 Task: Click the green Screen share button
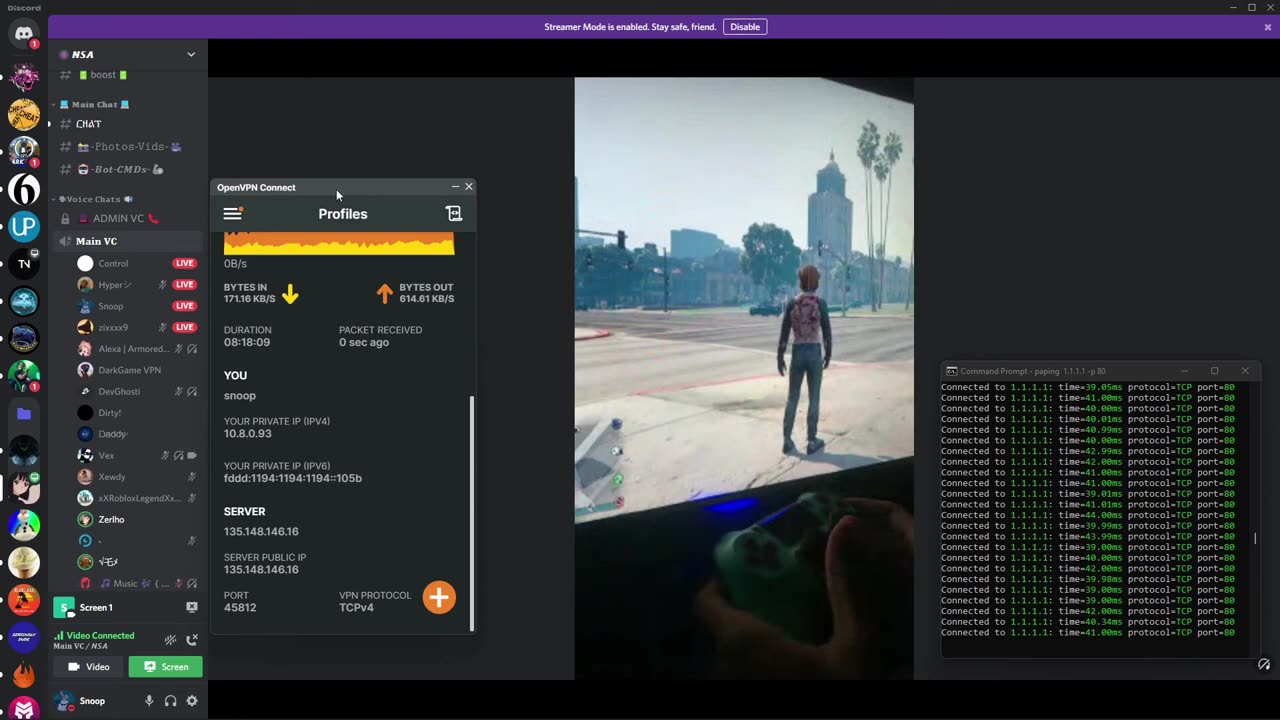tap(165, 667)
